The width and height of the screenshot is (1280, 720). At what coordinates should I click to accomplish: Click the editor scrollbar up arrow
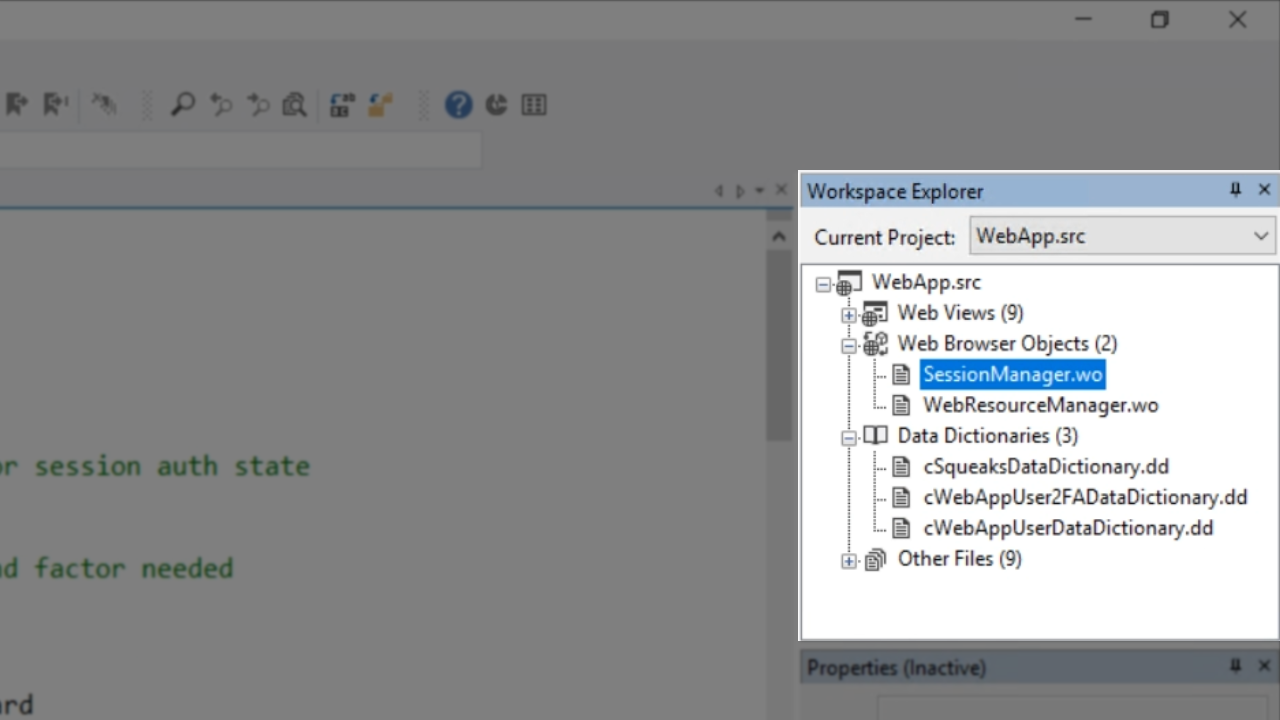click(x=778, y=236)
